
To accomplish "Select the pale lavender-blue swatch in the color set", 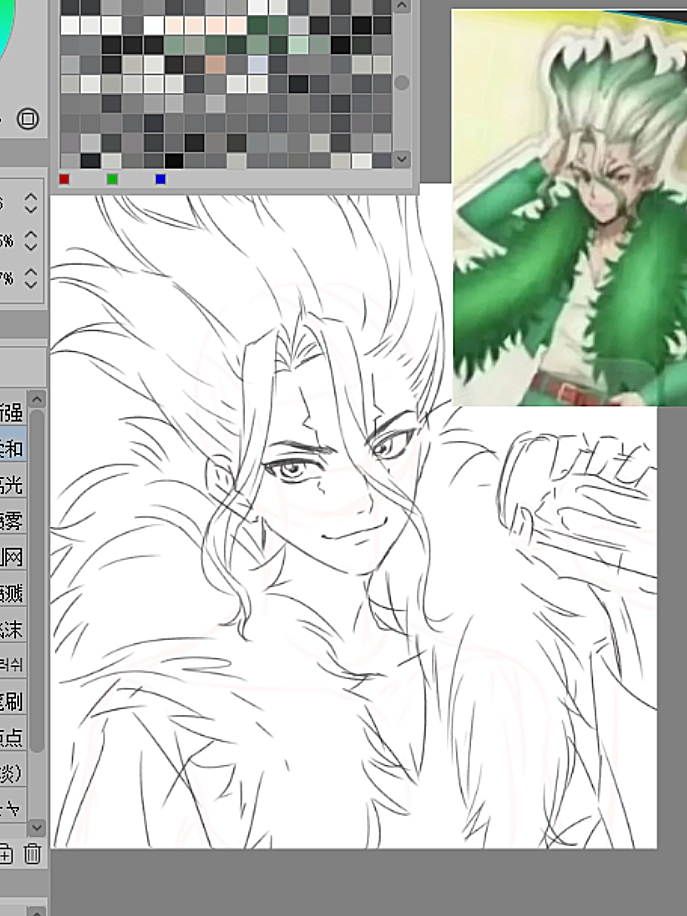I will coord(258,64).
